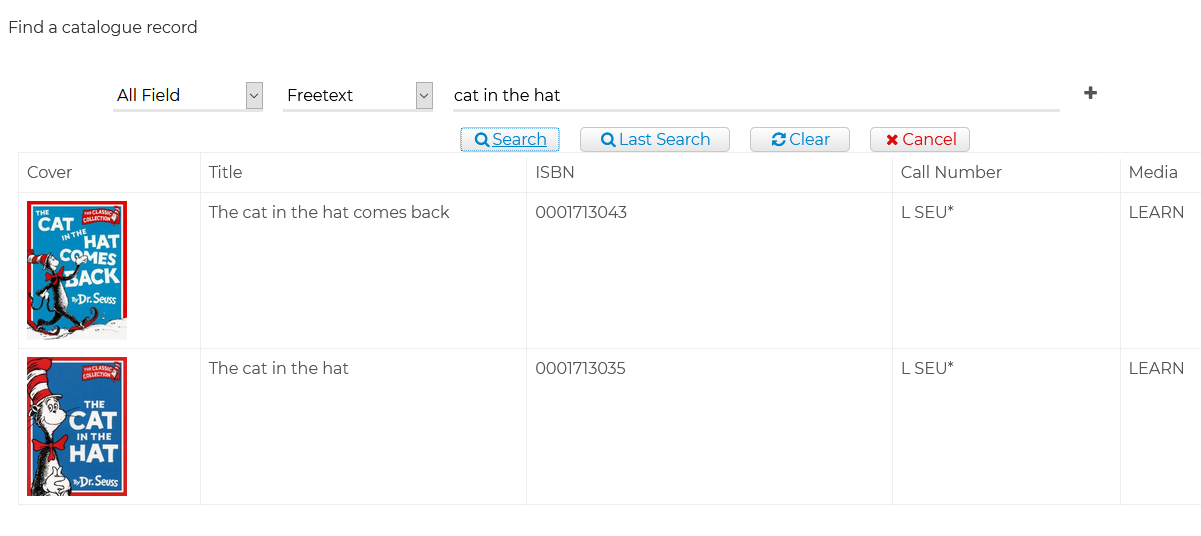
Task: Open the All Field dropdown
Action: coord(188,95)
